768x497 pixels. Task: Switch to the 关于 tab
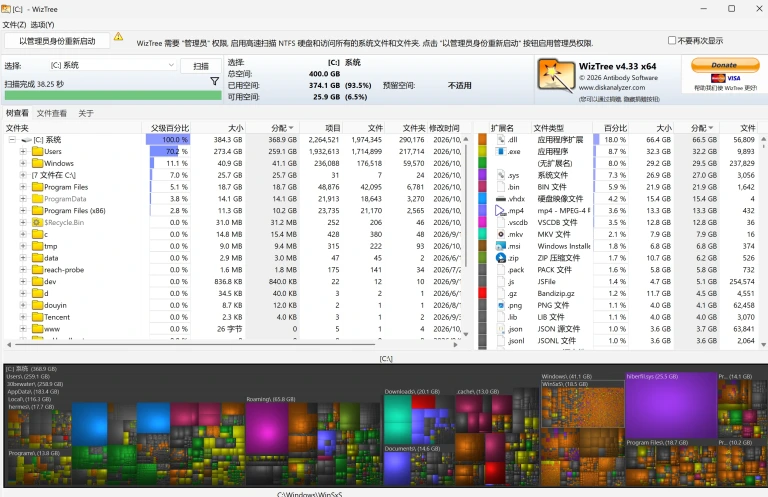point(86,113)
